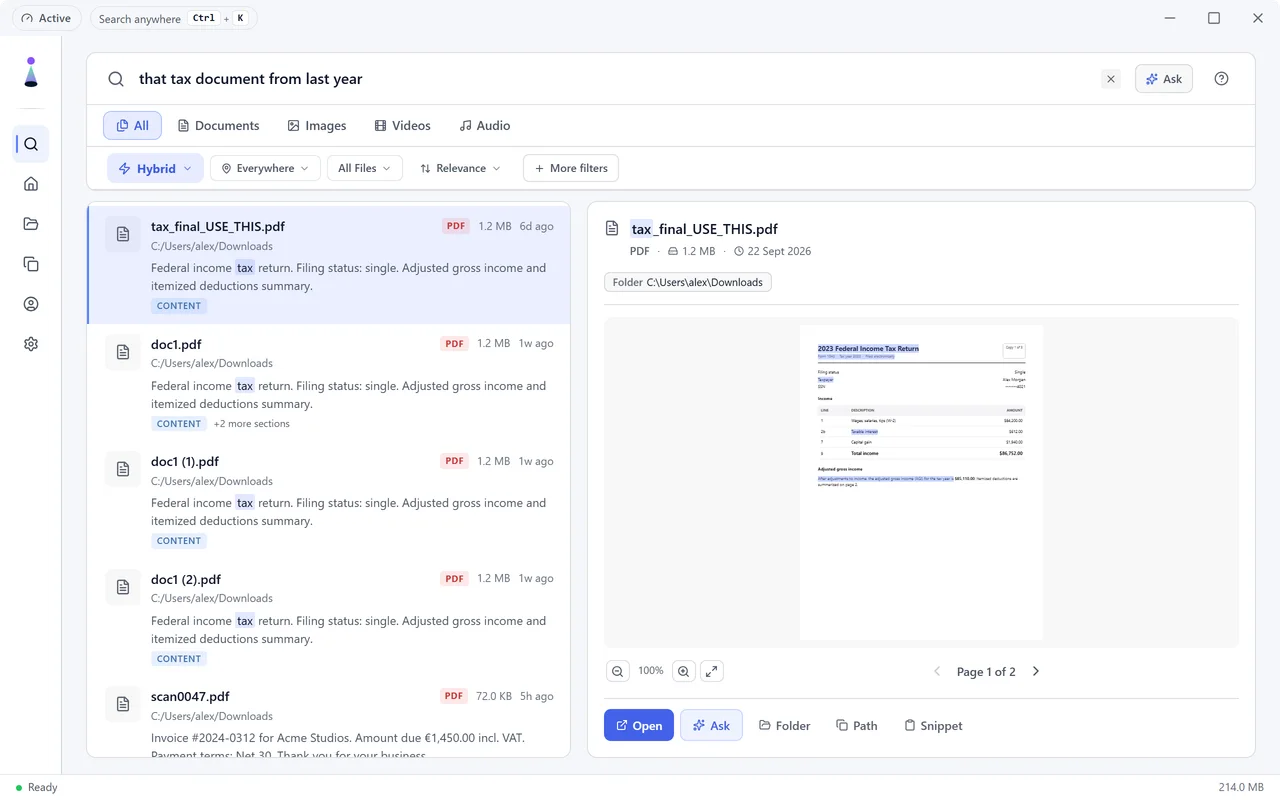Click the tax return page thumbnail preview
1280x800 pixels.
click(x=921, y=482)
